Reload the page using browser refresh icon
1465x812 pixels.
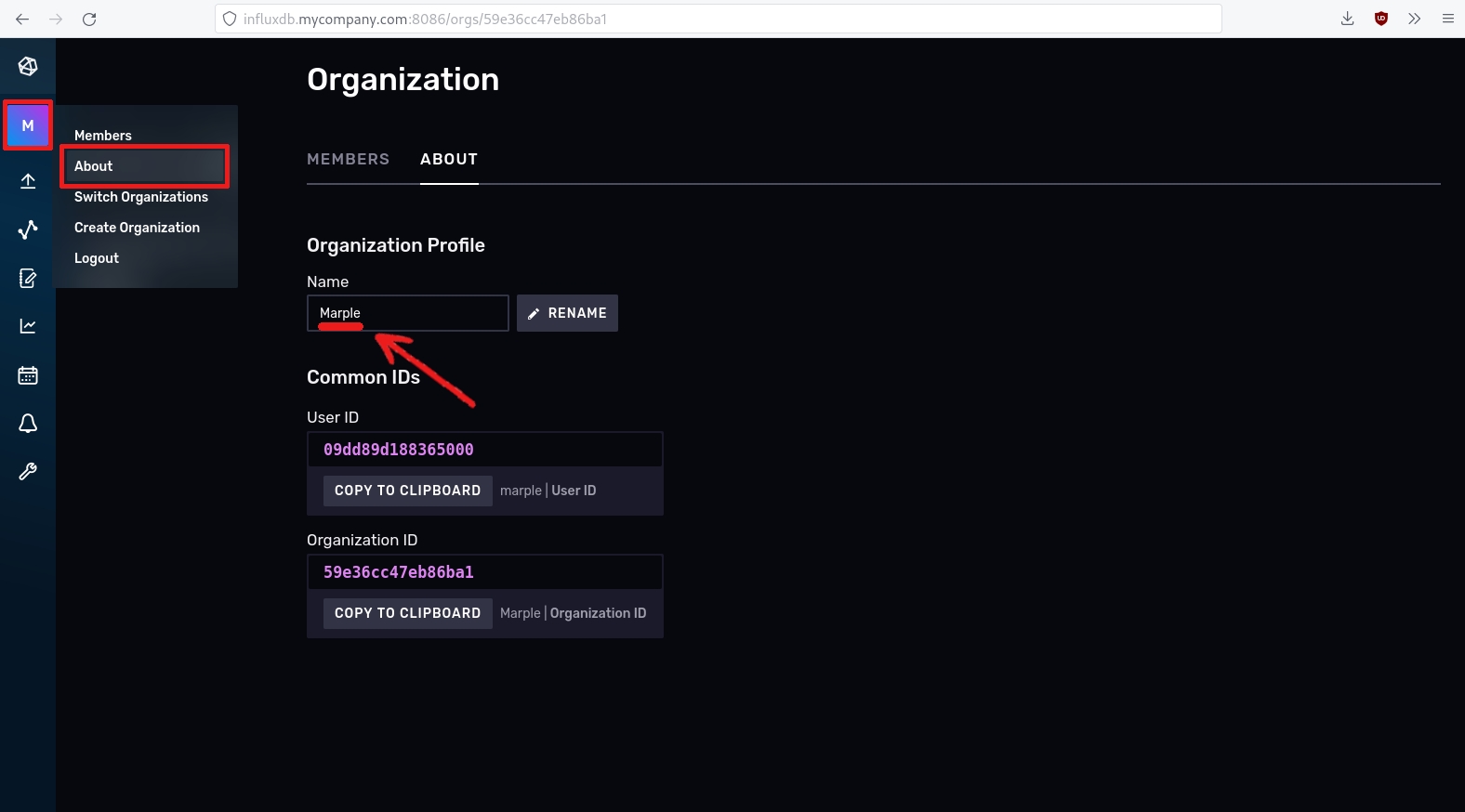click(89, 19)
